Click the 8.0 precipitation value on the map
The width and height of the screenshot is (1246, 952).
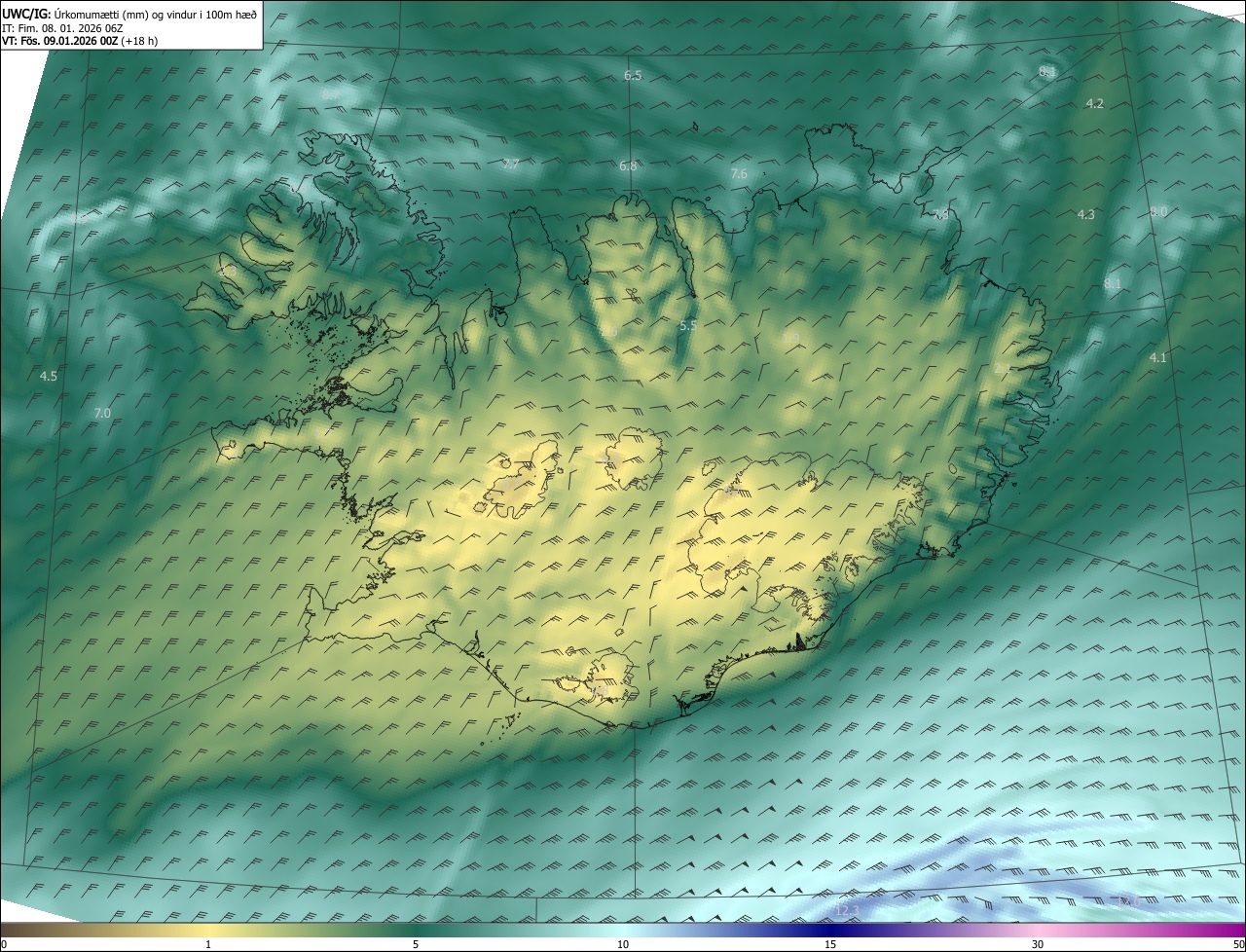tap(1158, 211)
